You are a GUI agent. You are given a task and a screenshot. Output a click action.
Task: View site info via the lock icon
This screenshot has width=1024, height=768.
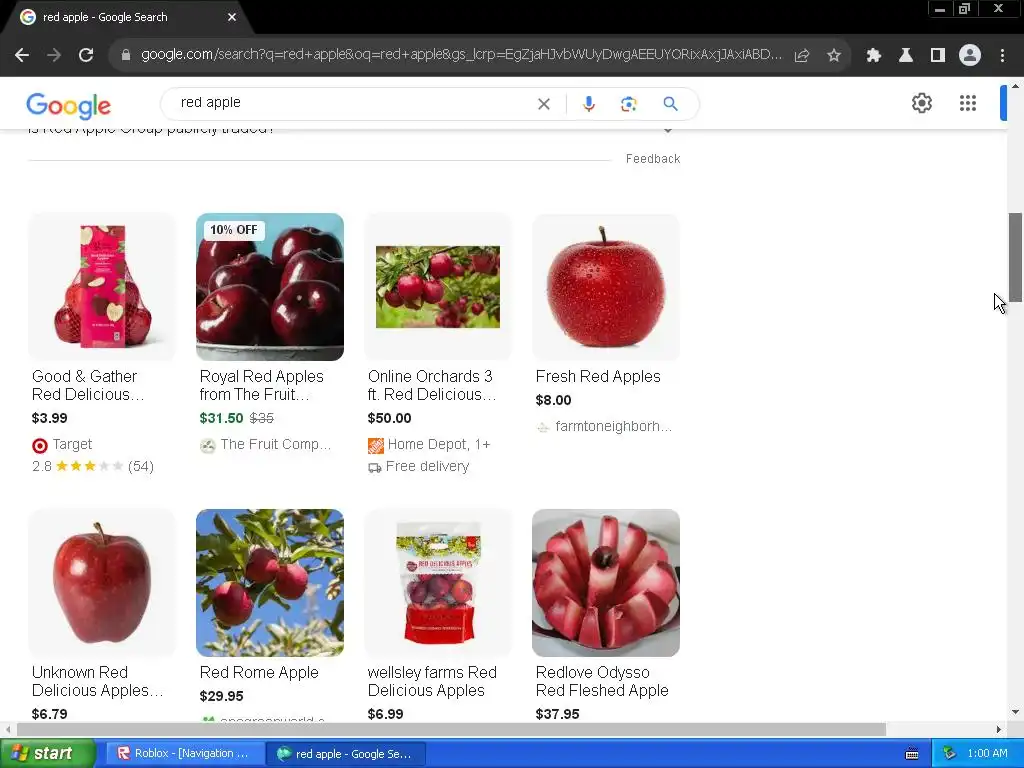click(x=126, y=55)
